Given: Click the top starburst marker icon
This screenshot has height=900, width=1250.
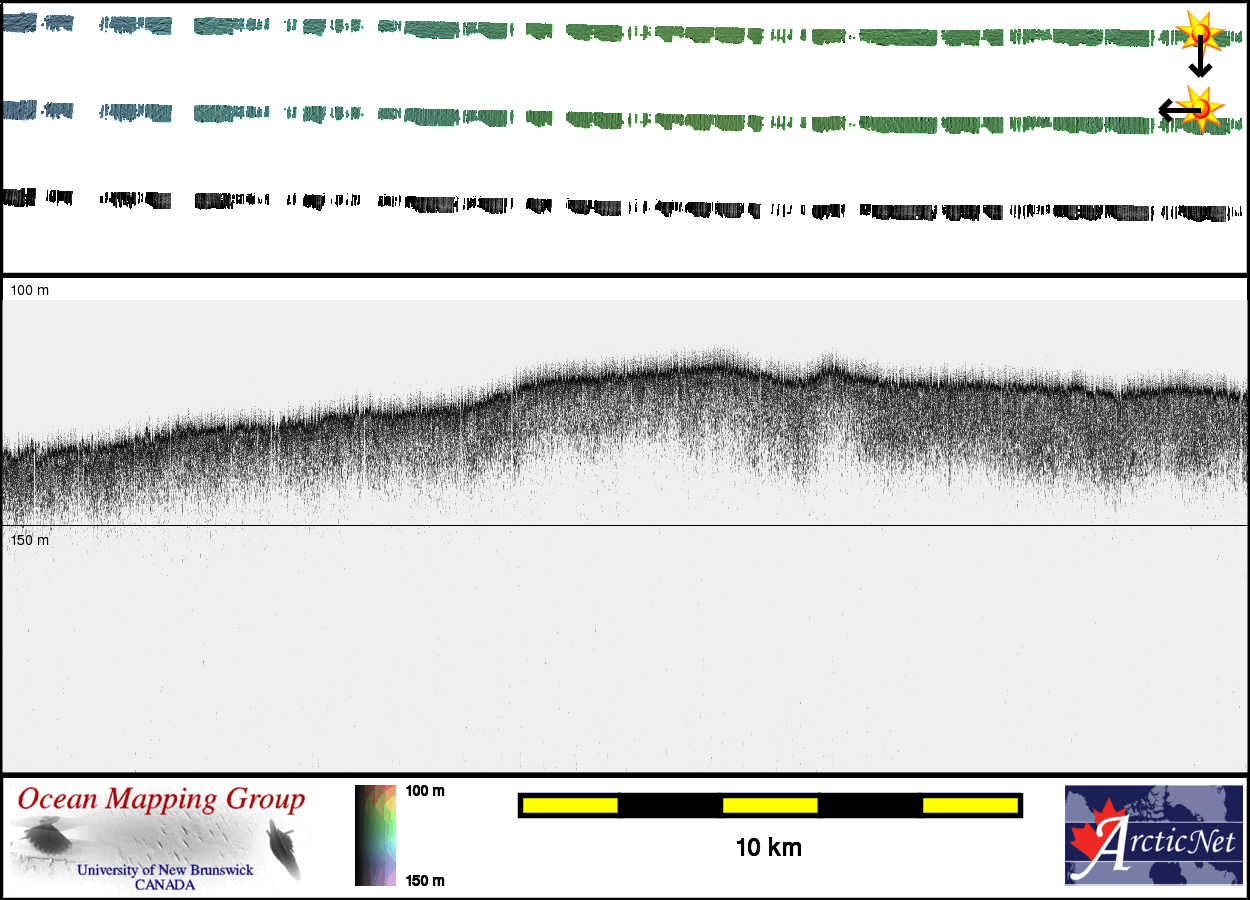Looking at the screenshot, I should [x=1200, y=33].
